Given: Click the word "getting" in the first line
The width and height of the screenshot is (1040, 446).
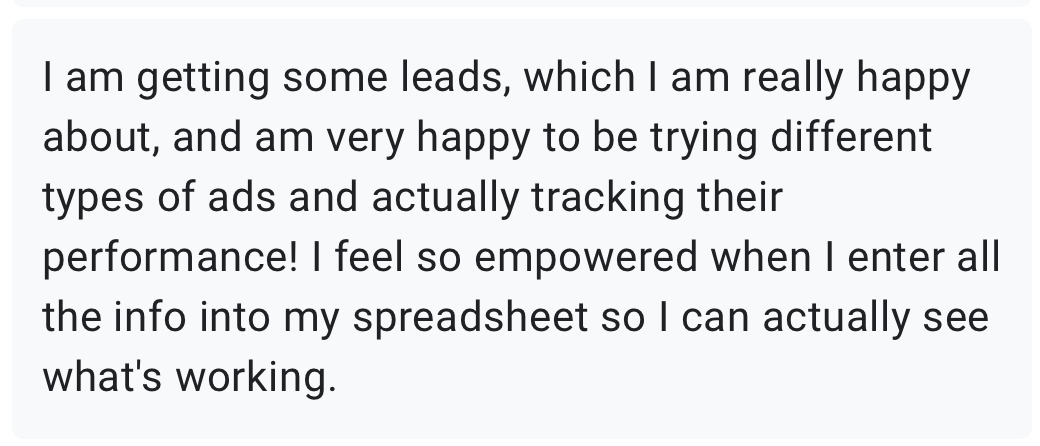Looking at the screenshot, I should click(x=203, y=78).
